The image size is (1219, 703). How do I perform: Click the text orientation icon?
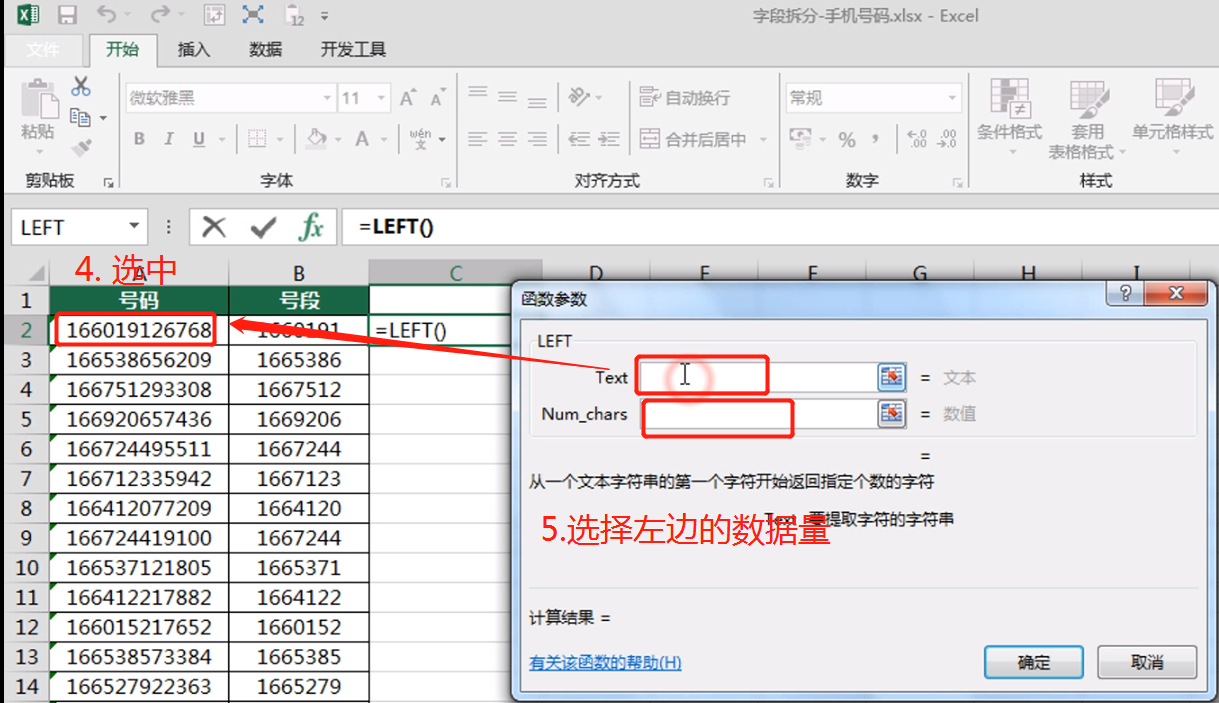(x=579, y=98)
